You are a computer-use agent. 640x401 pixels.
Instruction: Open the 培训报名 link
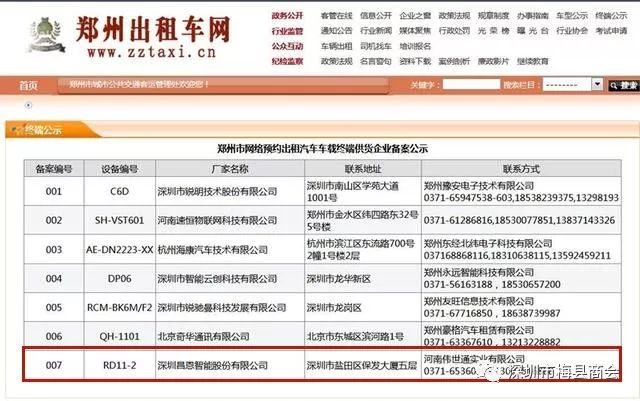click(415, 46)
